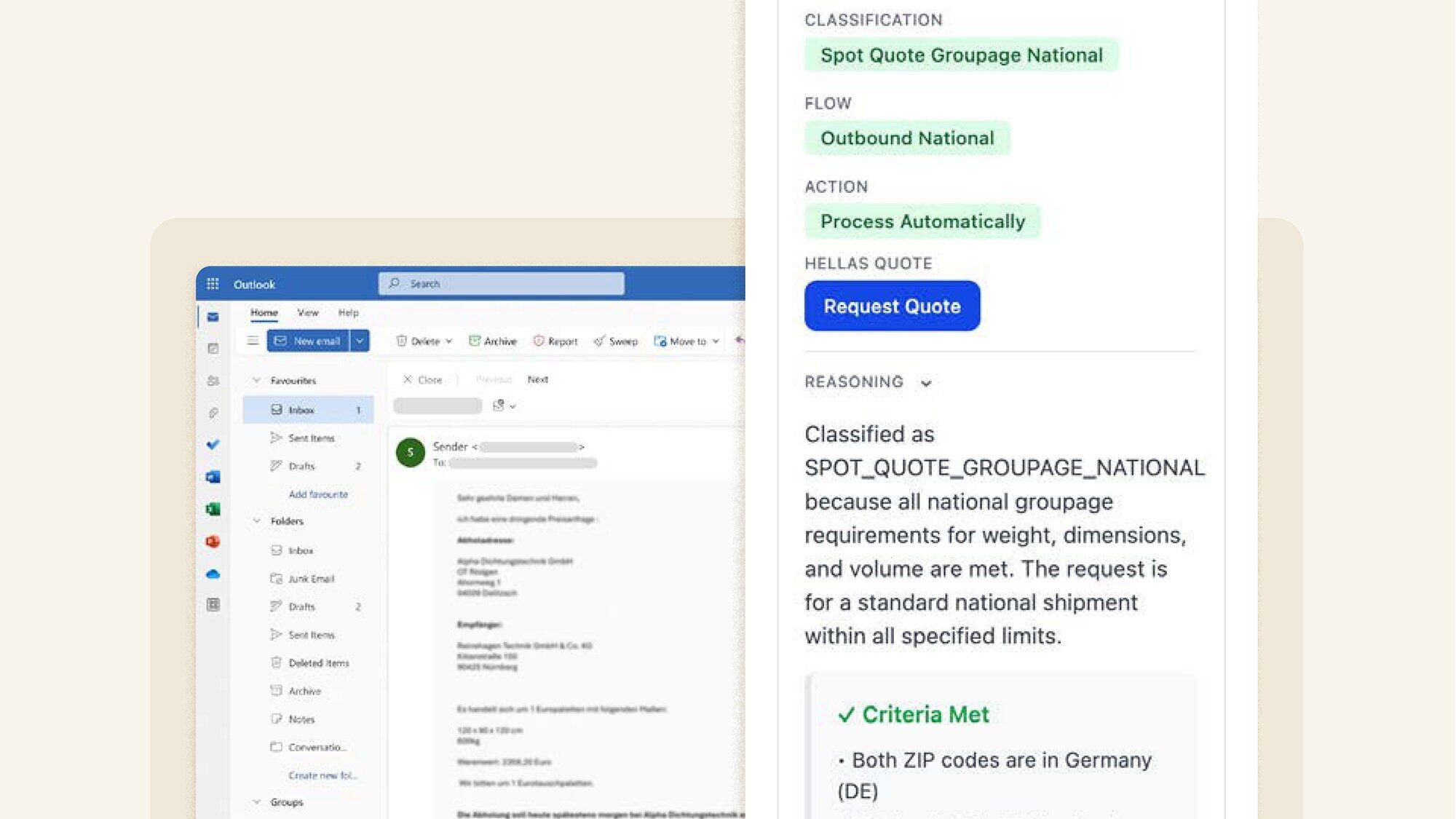Click in the Outlook Search field
Viewport: 1456px width, 819px height.
point(501,284)
